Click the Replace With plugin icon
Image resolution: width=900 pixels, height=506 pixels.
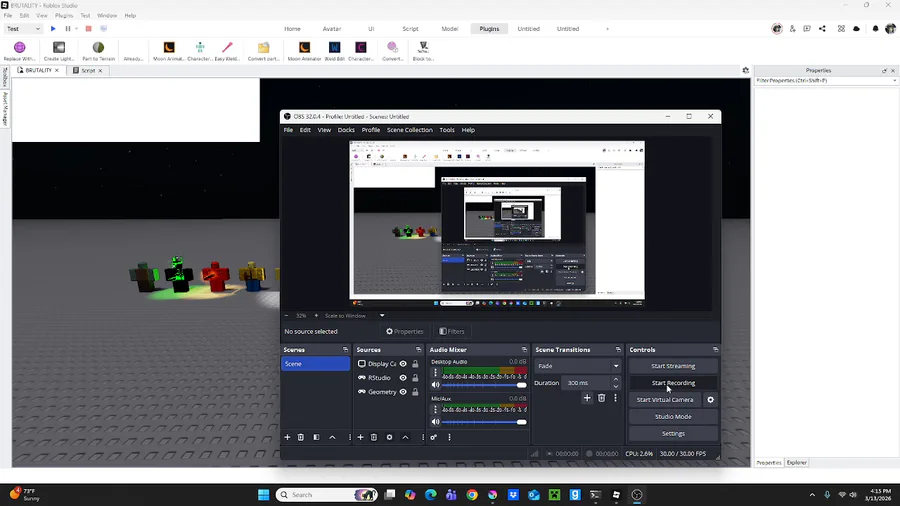click(20, 48)
